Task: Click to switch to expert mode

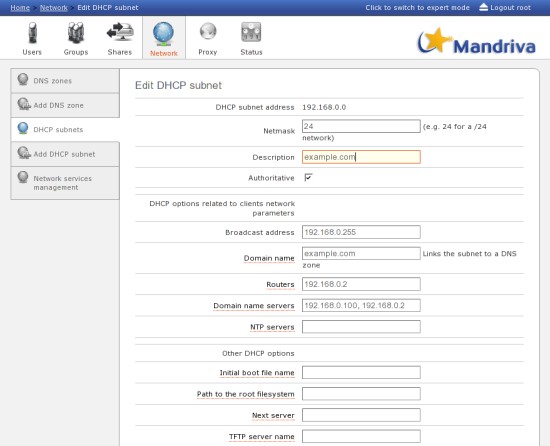Action: click(x=417, y=7)
